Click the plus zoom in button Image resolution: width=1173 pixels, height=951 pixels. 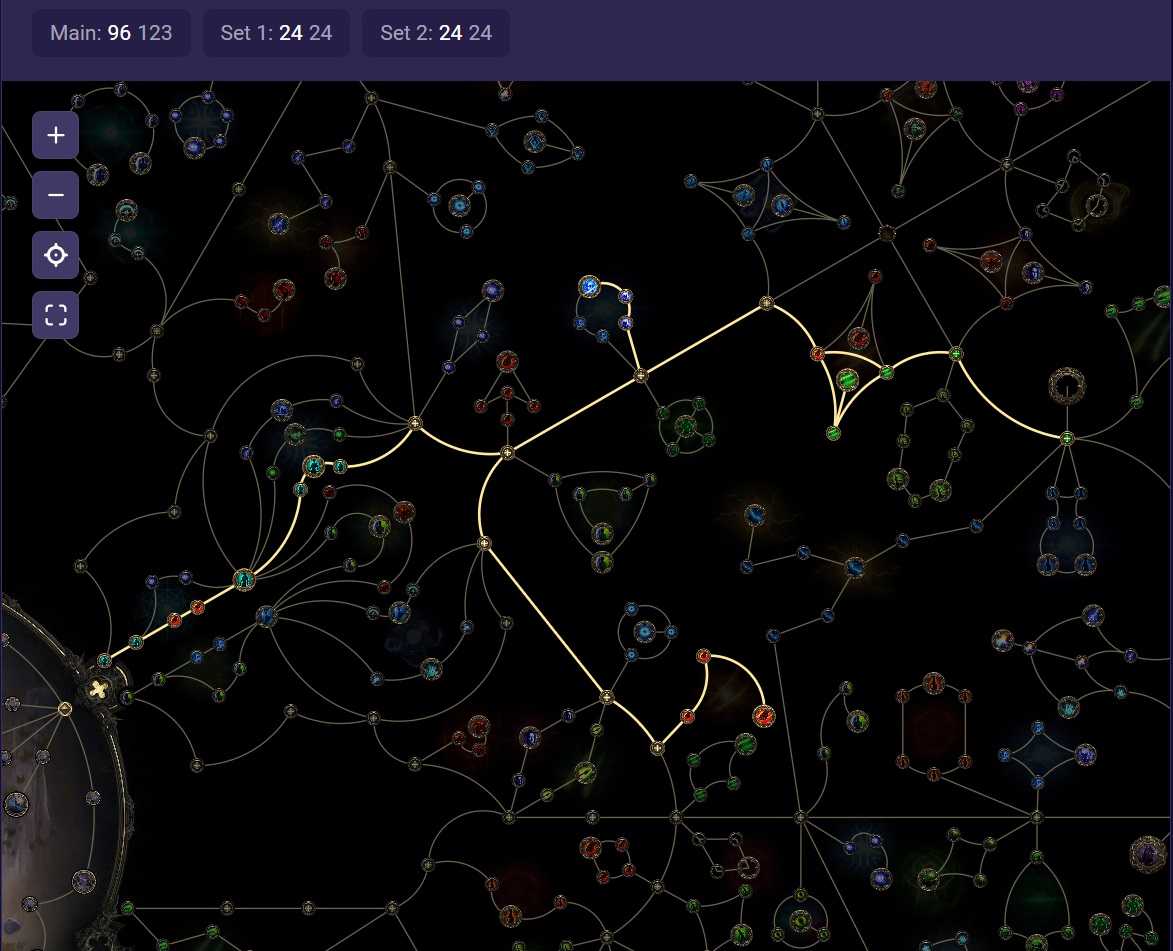click(56, 135)
